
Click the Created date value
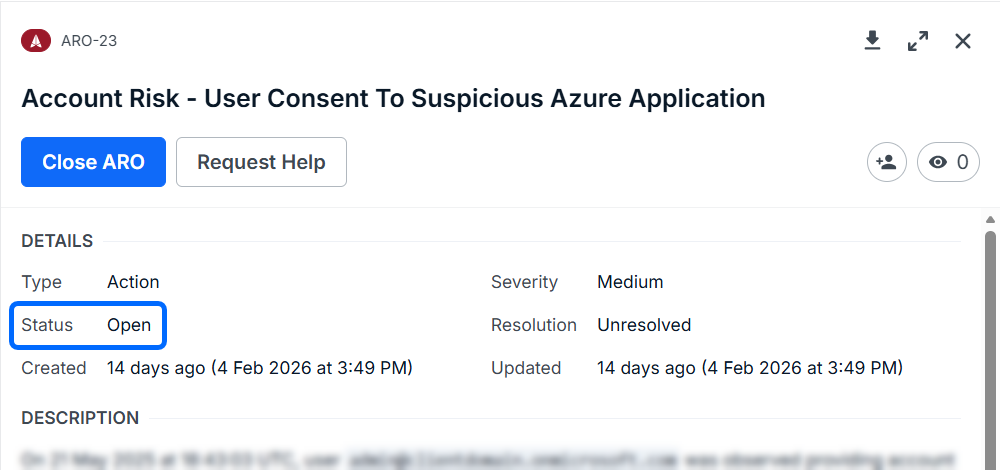pyautogui.click(x=259, y=368)
